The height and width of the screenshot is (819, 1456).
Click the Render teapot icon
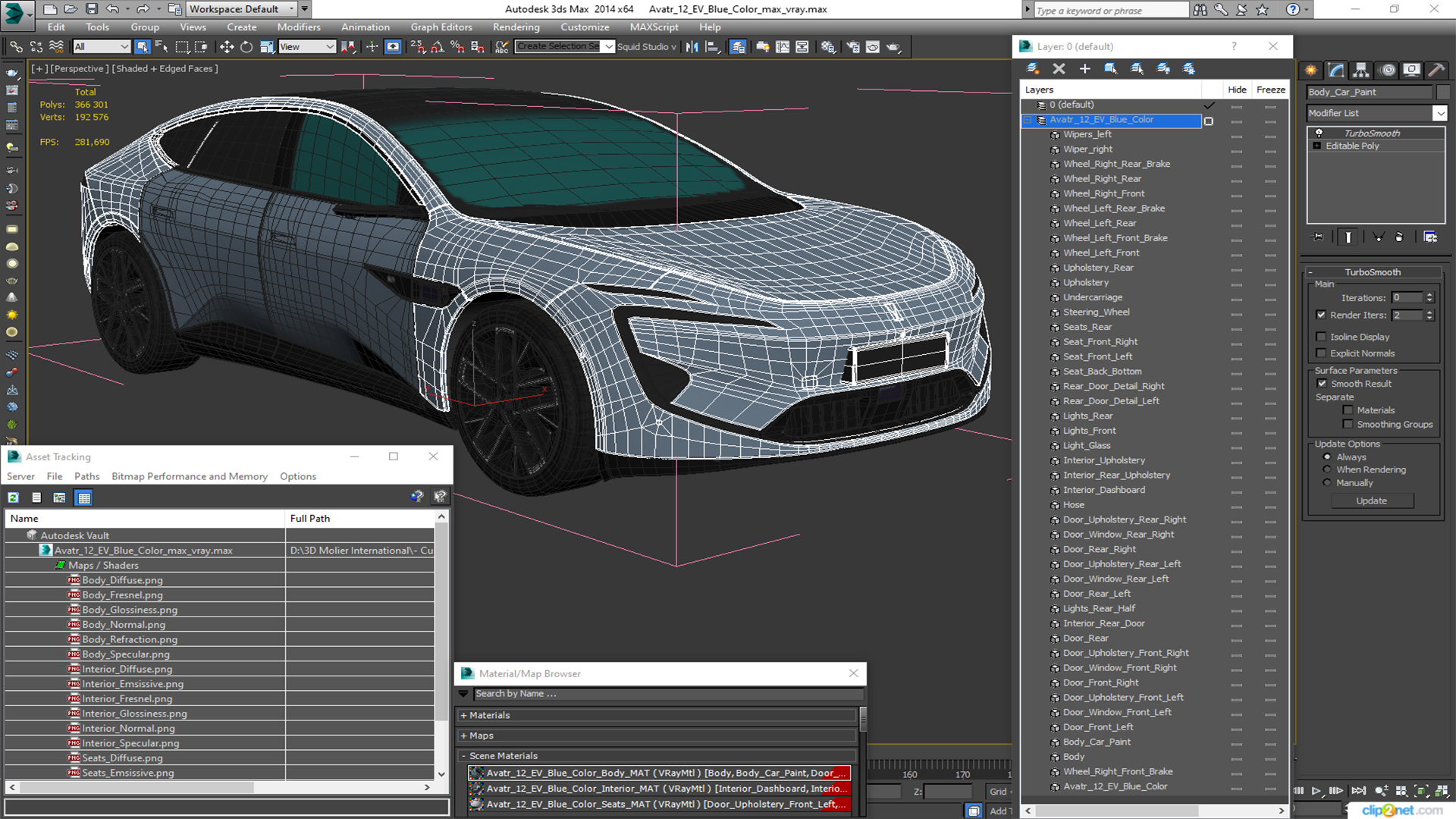pos(893,47)
